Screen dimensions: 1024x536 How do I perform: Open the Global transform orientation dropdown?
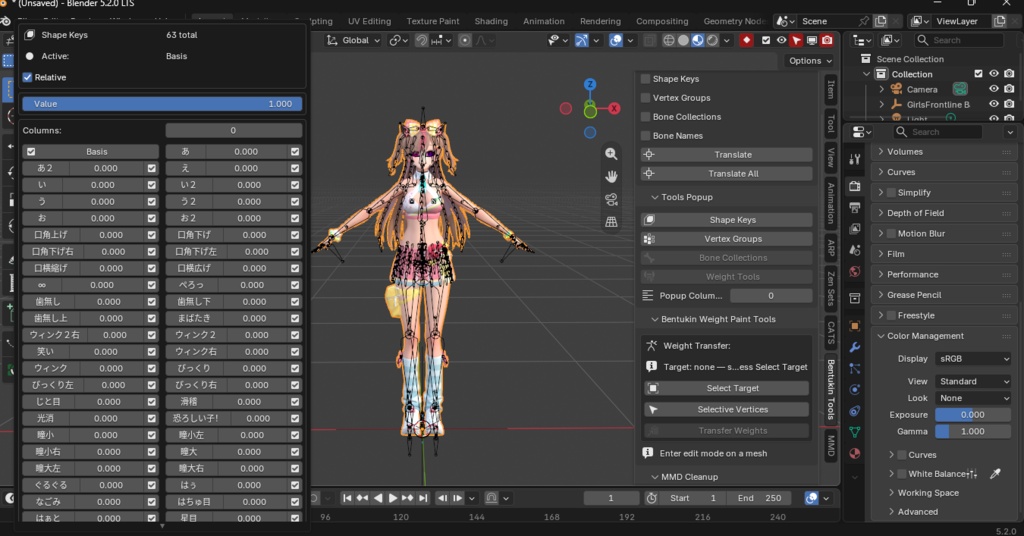353,40
